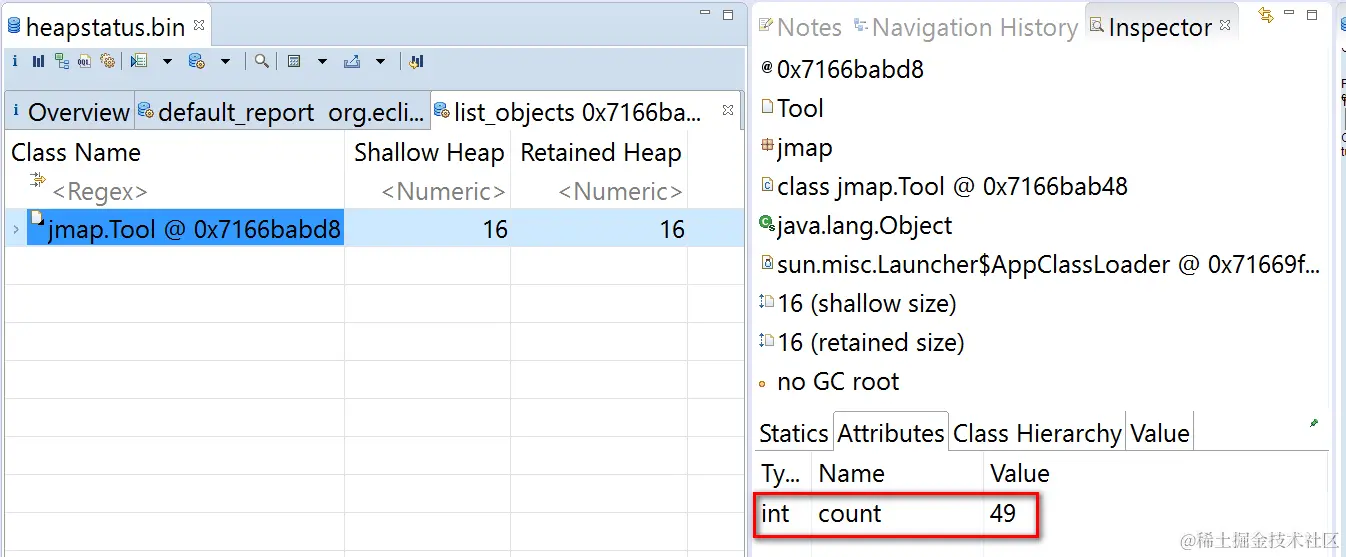This screenshot has height=557, width=1346.
Task: Click class jmap.Tool @ 0x7166bab48 line
Action: pos(952,186)
